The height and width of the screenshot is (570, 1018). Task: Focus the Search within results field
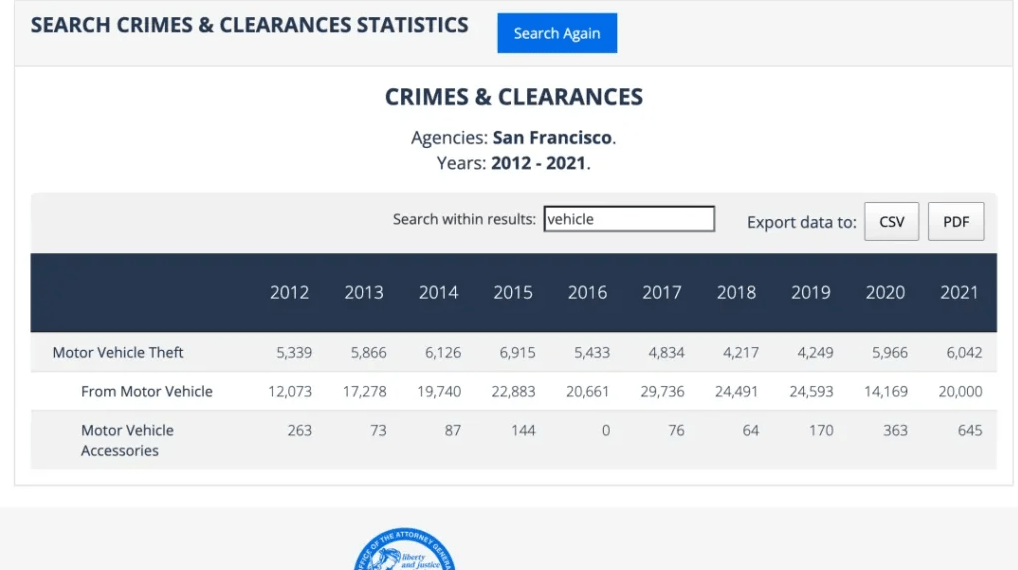point(629,219)
